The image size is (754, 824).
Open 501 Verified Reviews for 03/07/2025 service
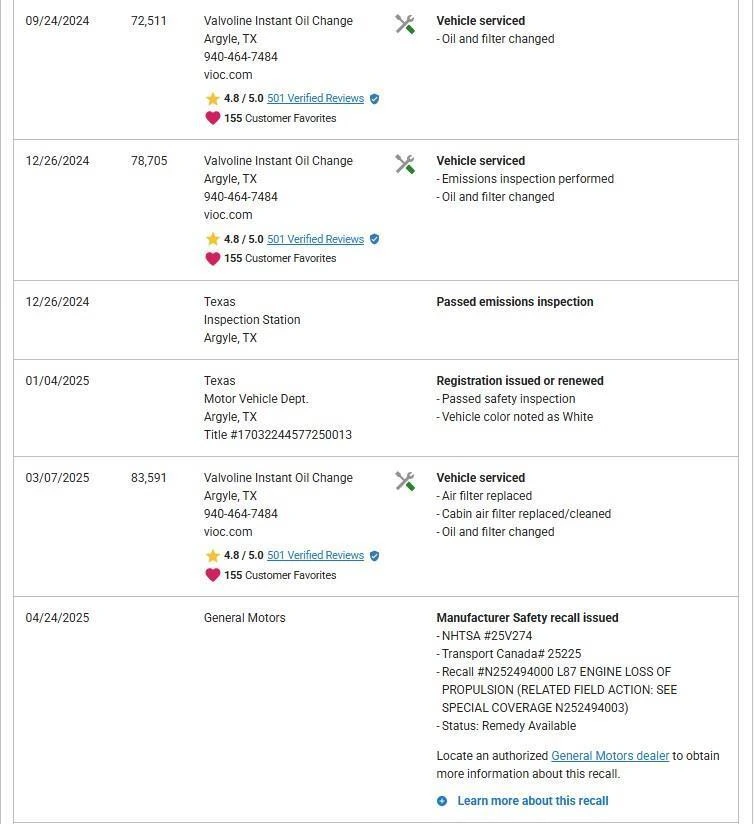(315, 556)
